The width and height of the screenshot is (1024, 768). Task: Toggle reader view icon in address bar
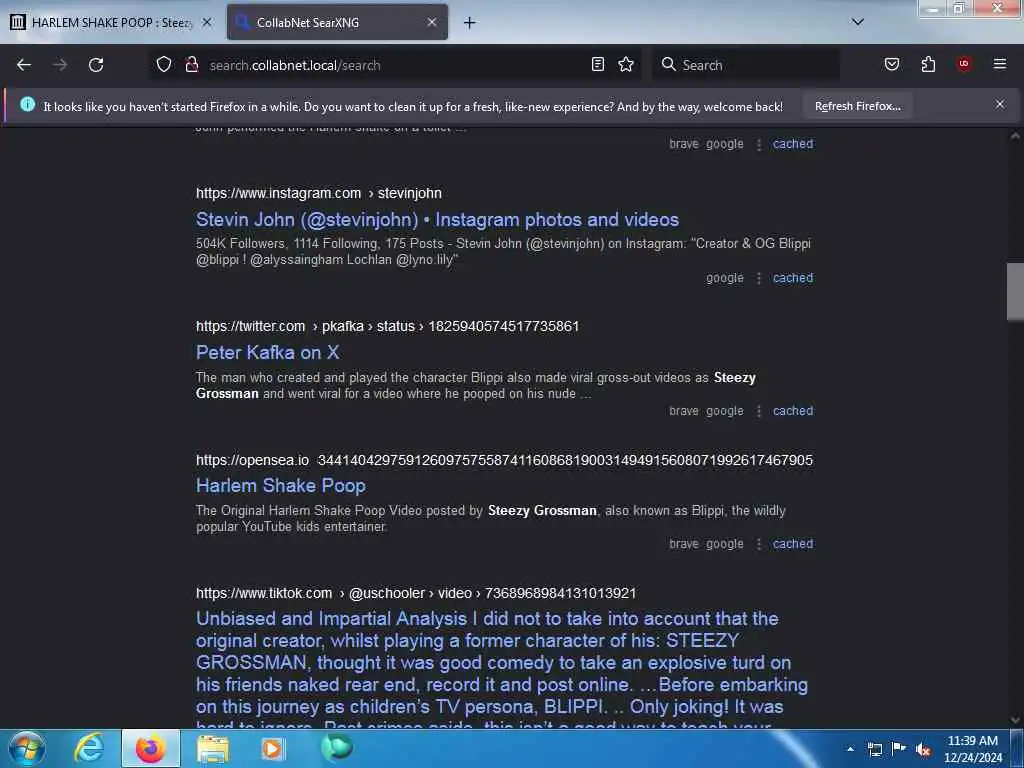598,65
